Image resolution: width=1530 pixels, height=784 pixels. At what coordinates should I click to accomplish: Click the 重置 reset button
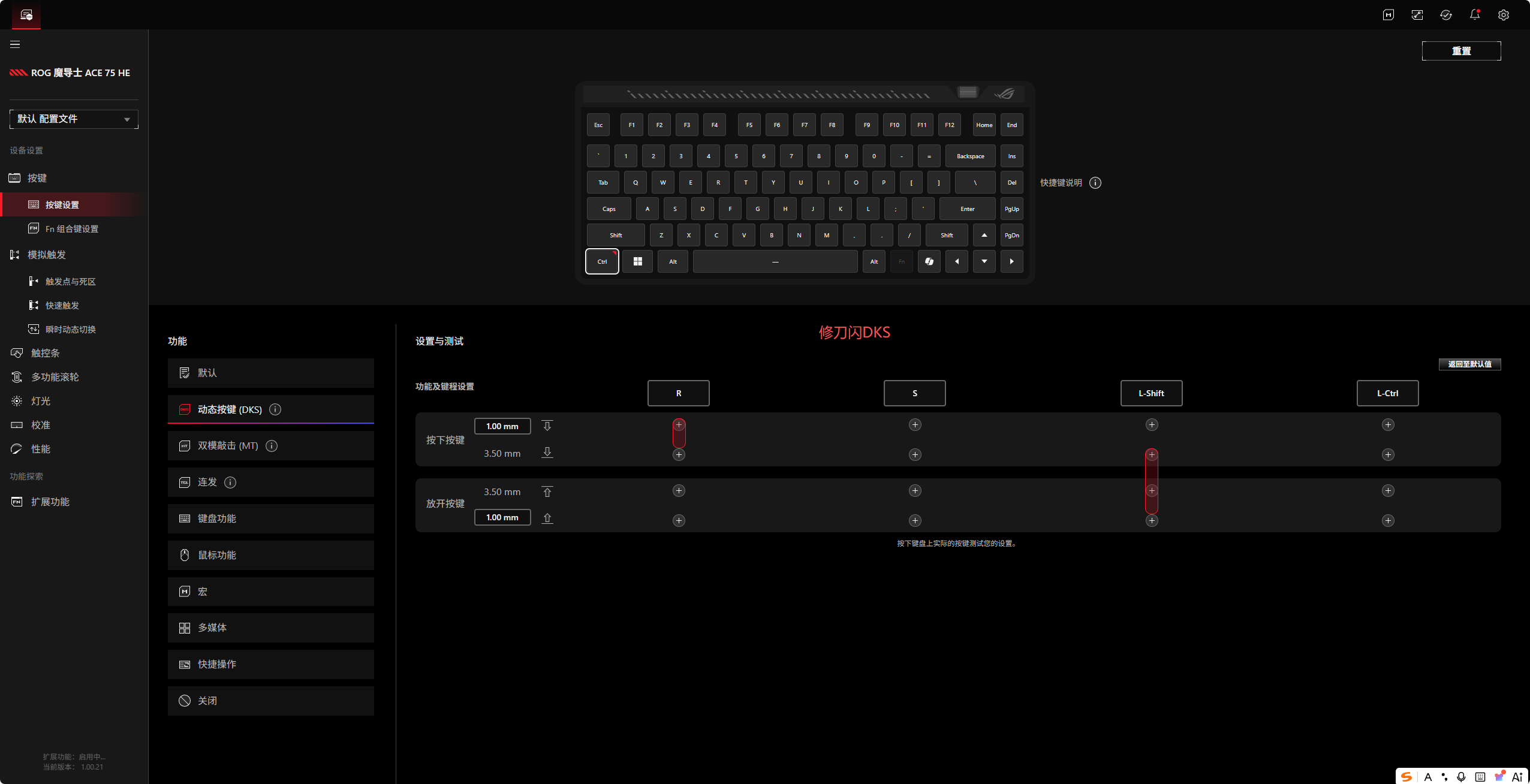(1461, 51)
